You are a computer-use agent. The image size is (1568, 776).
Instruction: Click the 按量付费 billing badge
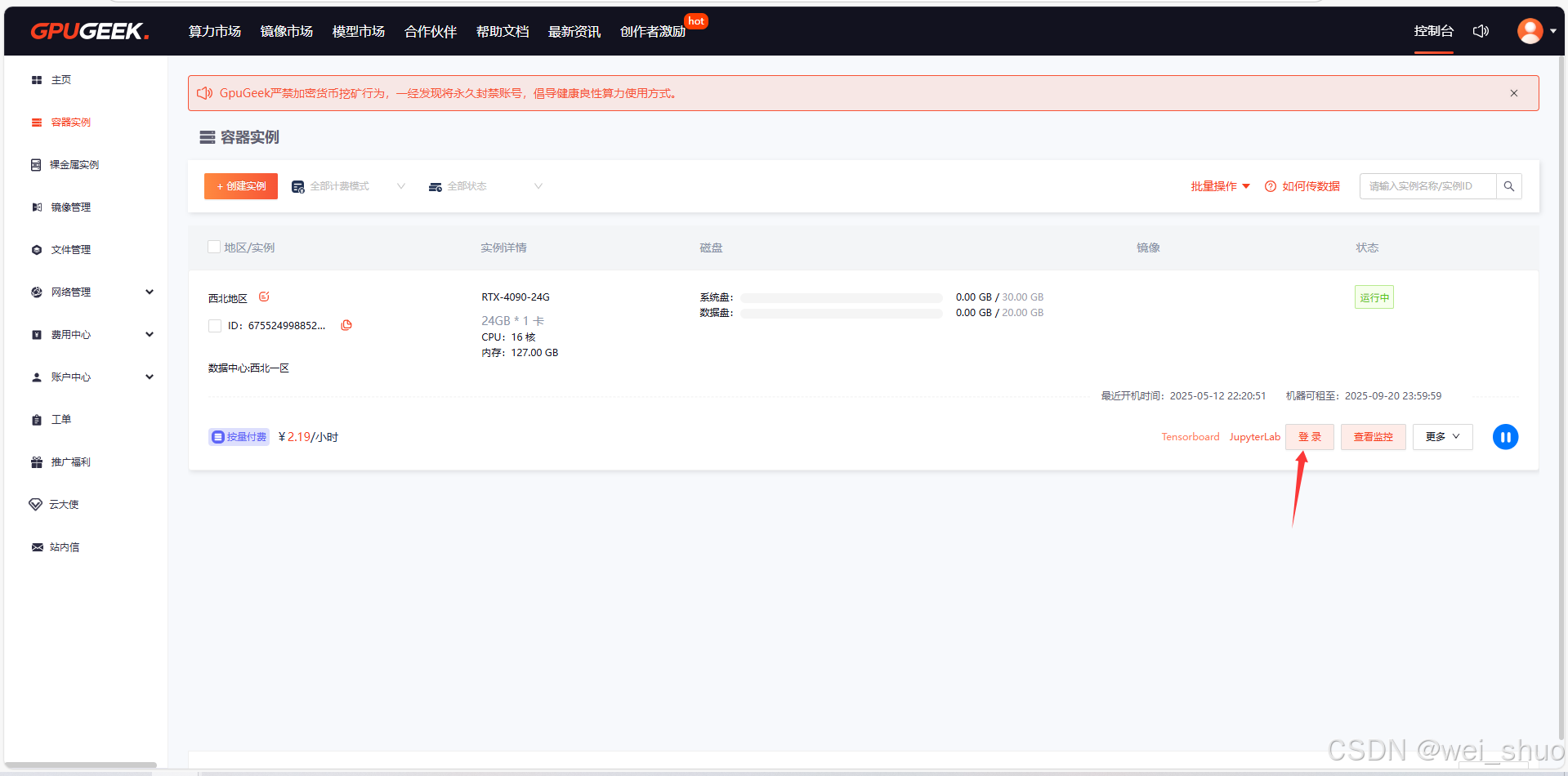click(239, 437)
